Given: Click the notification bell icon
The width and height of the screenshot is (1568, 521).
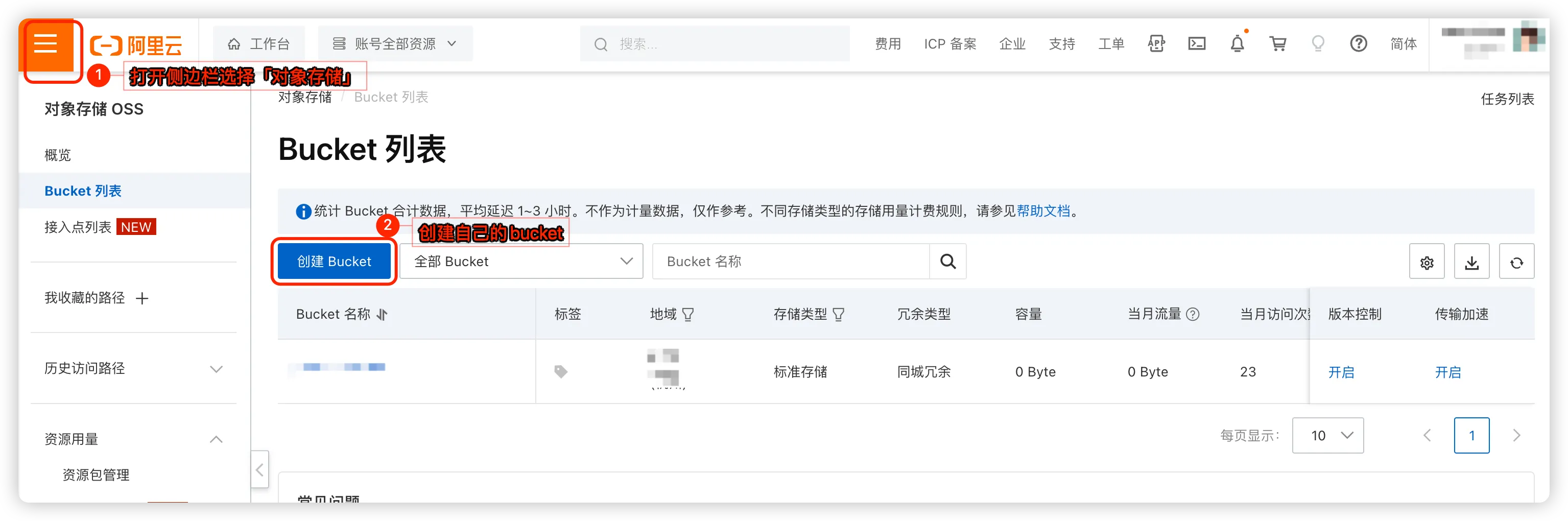Looking at the screenshot, I should pyautogui.click(x=1237, y=44).
